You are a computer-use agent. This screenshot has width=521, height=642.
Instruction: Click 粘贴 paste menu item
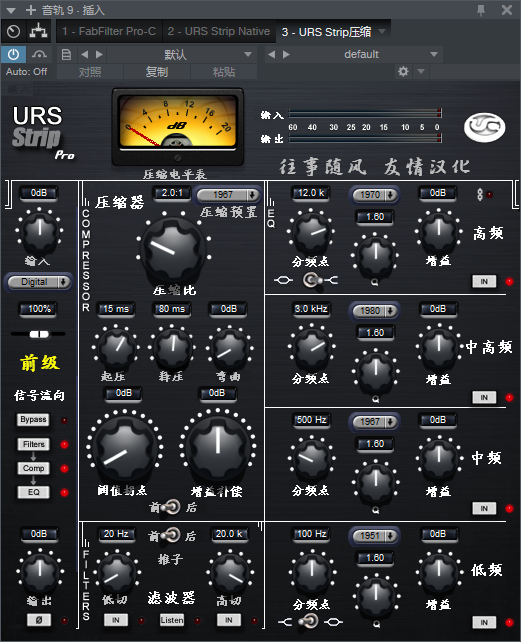(x=224, y=72)
